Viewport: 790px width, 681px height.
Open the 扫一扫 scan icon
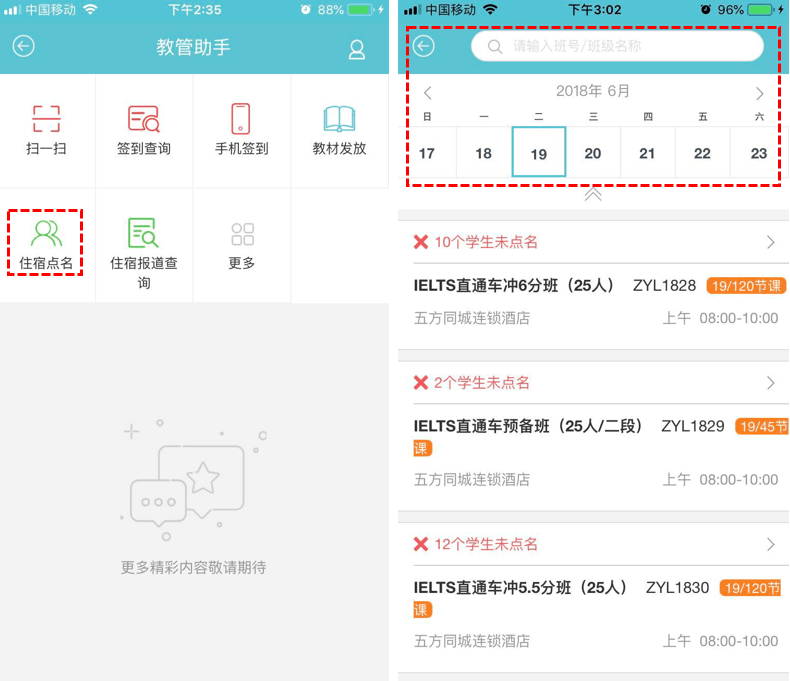click(x=46, y=119)
